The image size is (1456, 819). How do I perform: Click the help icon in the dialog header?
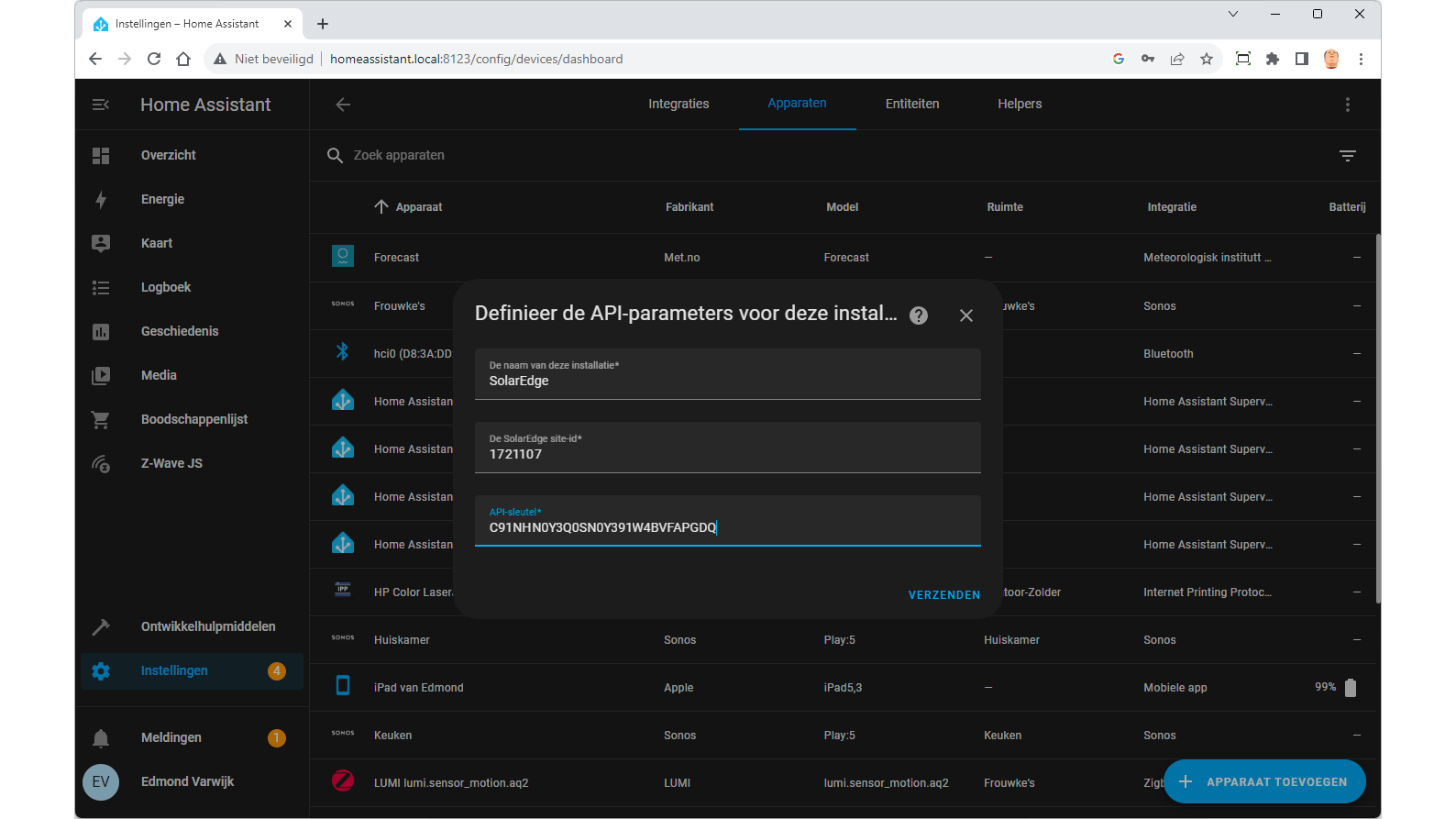coord(918,315)
